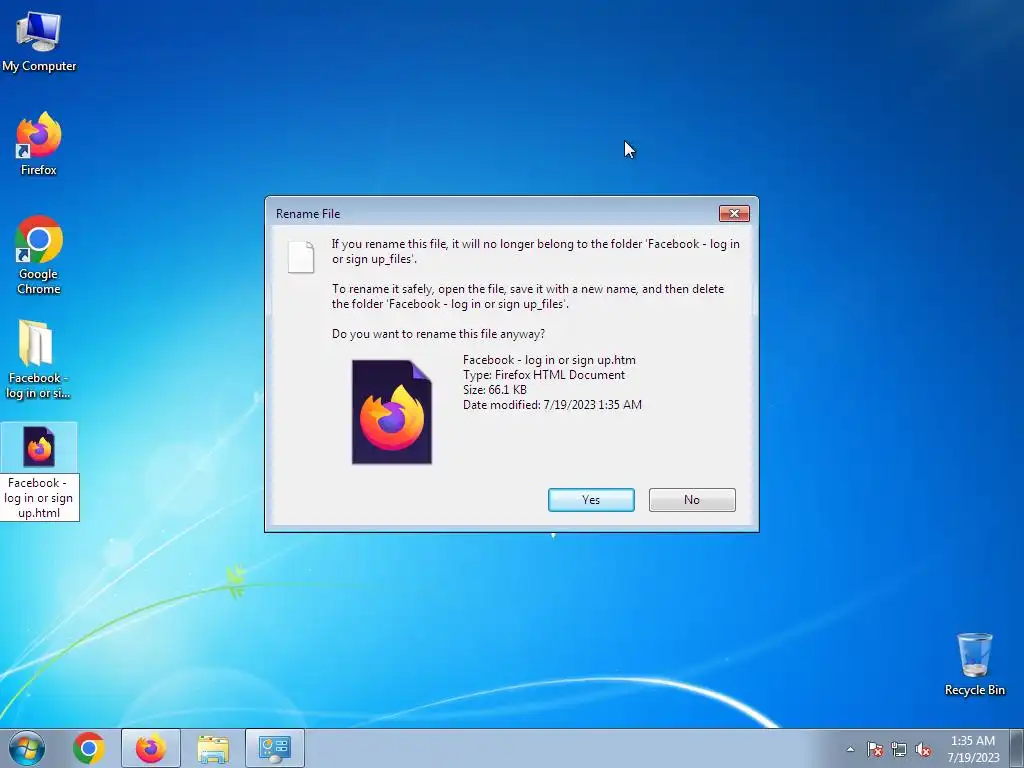Show hidden system tray icons
Viewport: 1024px width, 768px height.
pos(850,749)
